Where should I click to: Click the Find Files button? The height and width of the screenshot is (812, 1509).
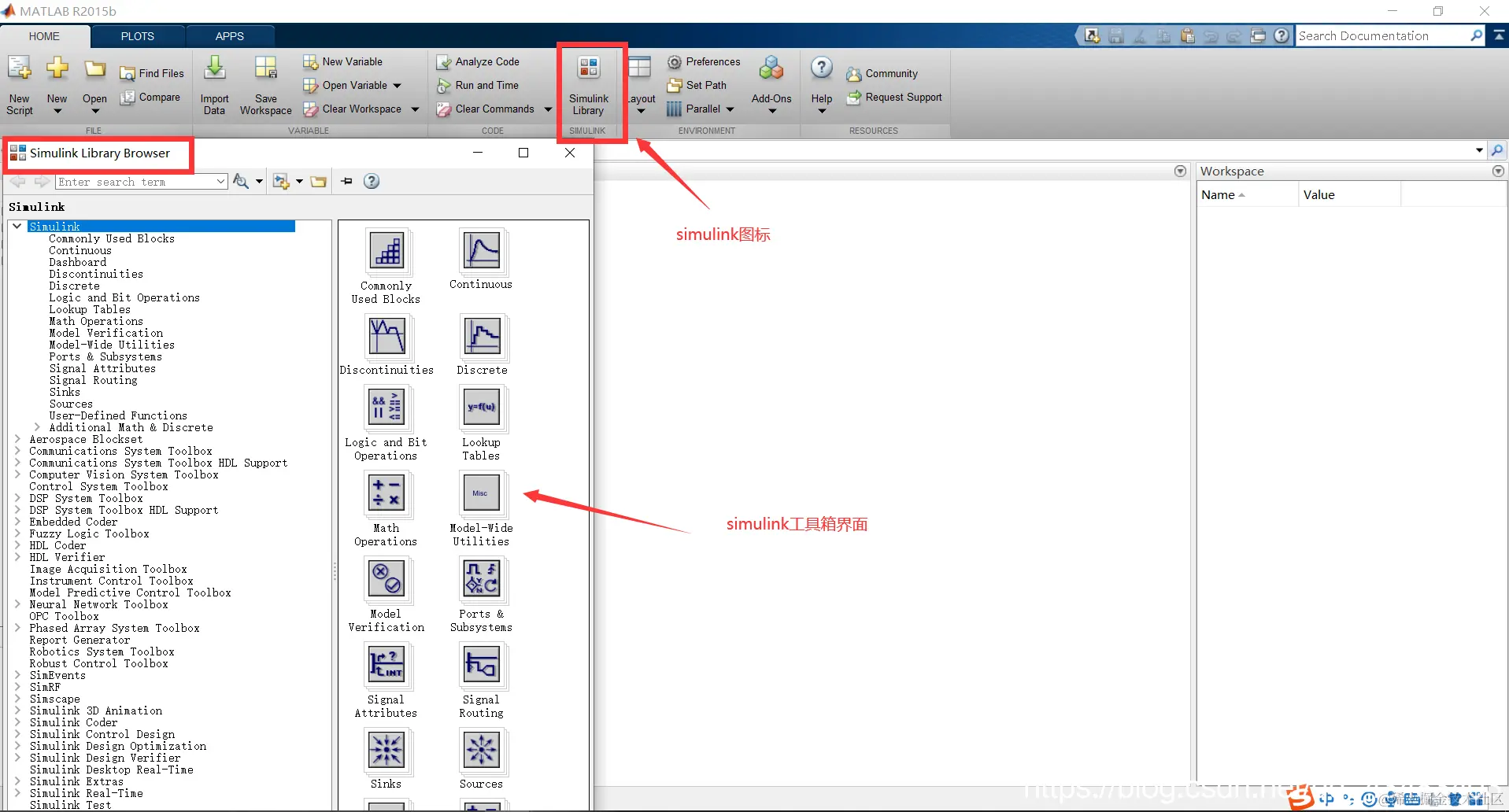coord(152,73)
